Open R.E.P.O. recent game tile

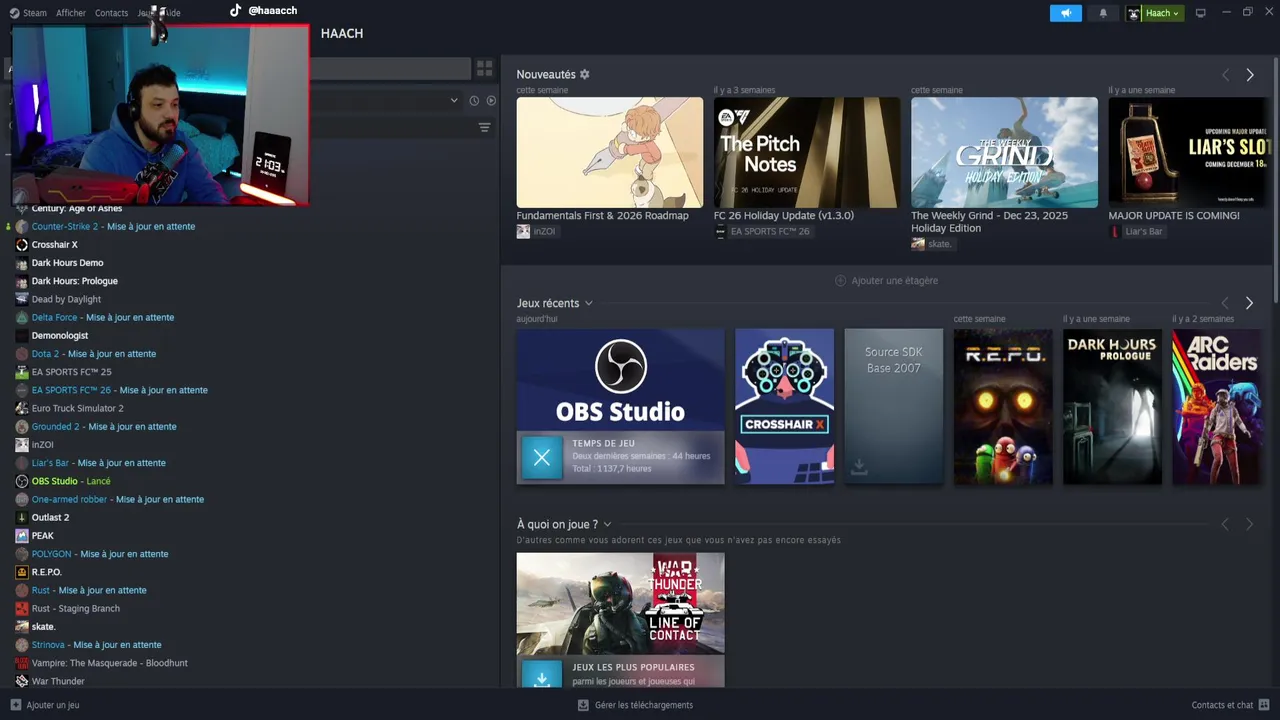[1003, 406]
